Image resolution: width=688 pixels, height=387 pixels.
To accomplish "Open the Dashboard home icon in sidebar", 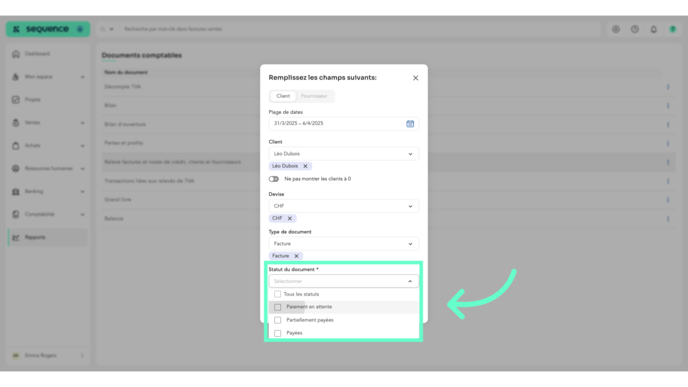I will pyautogui.click(x=16, y=54).
